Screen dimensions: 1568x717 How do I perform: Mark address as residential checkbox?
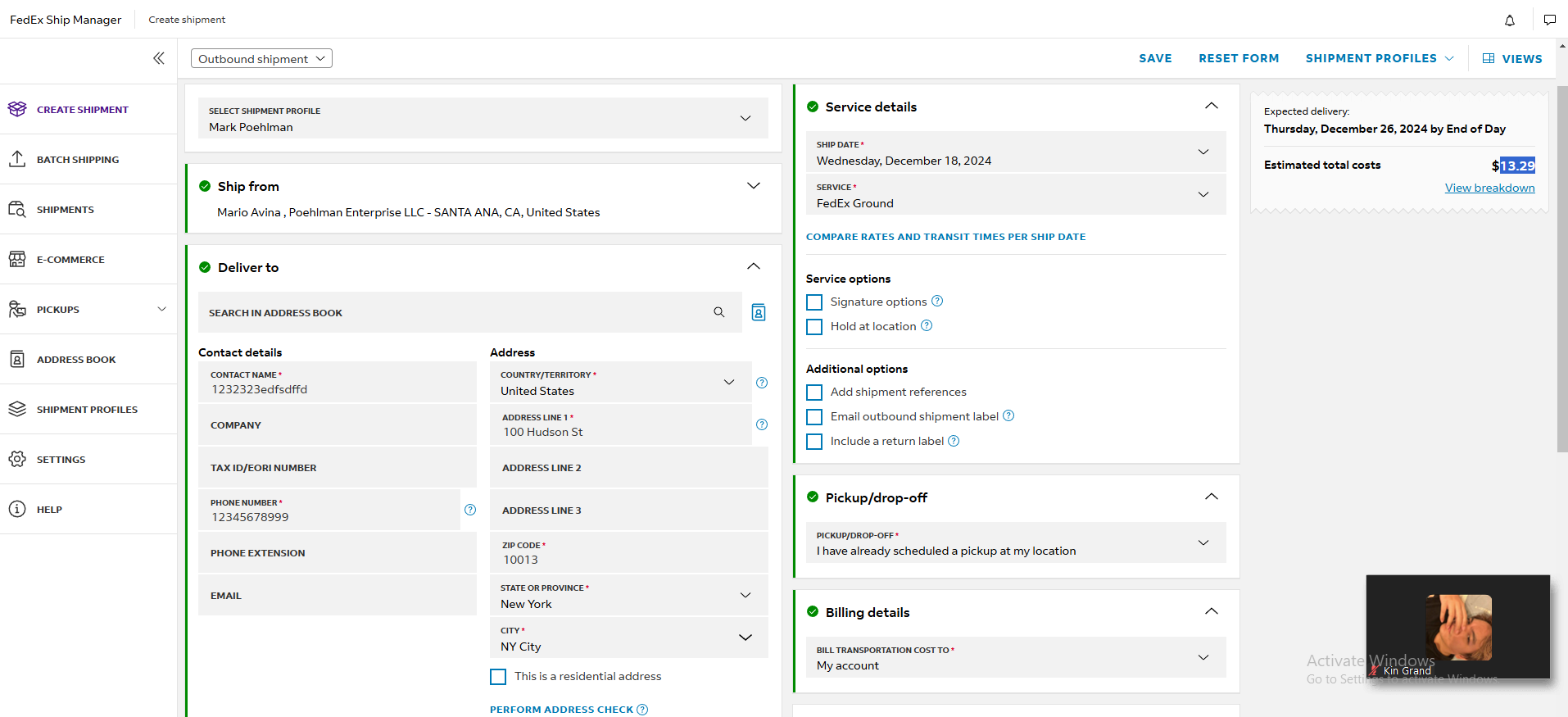coord(498,677)
